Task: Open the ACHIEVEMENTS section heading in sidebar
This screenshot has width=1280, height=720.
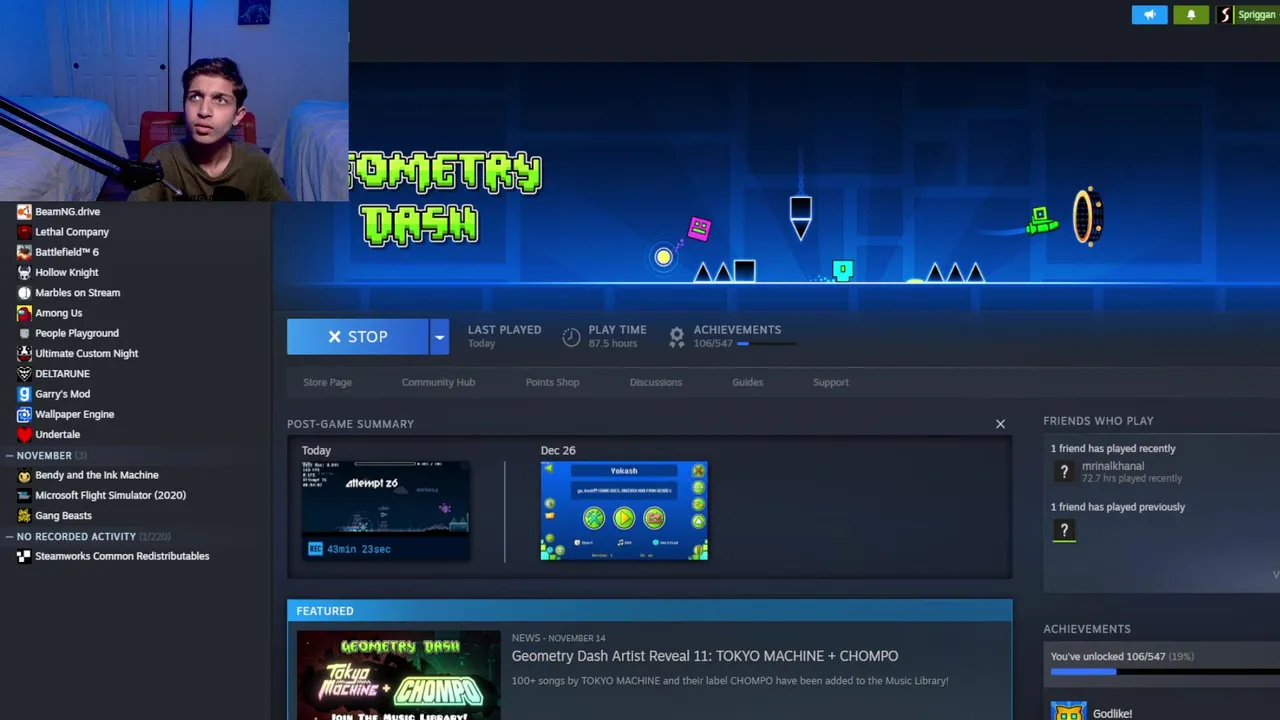Action: click(1087, 629)
